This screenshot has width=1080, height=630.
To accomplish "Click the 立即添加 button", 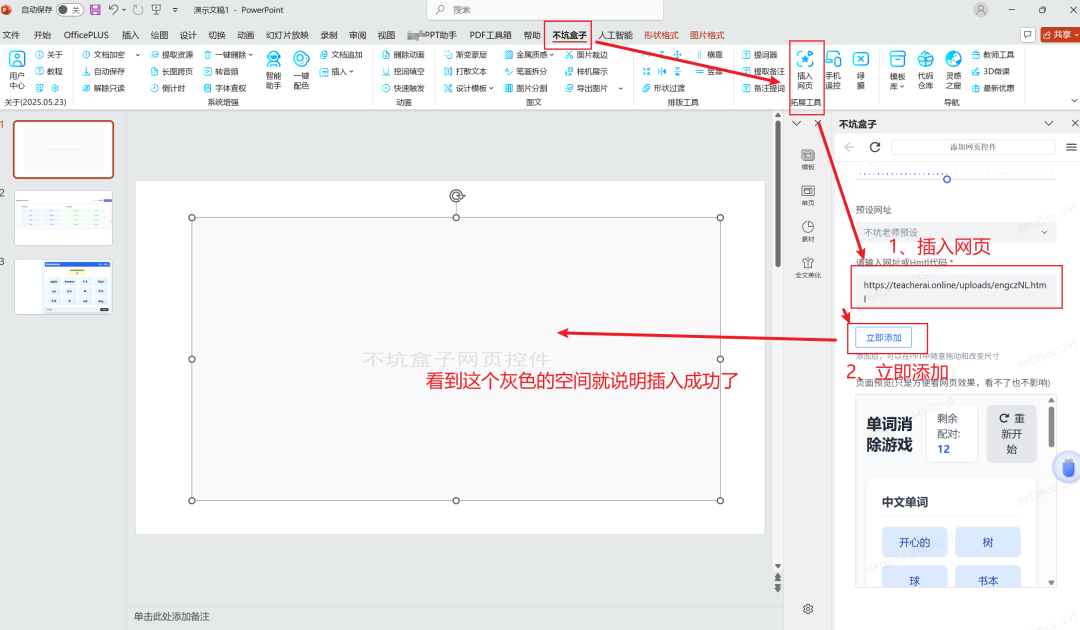I will tap(890, 337).
